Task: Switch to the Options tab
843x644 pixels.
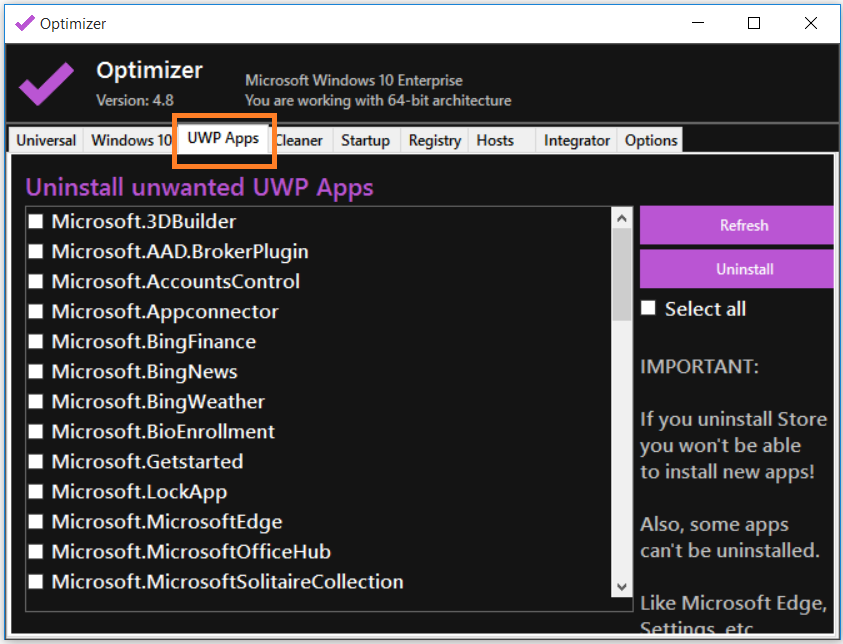Action: tap(651, 140)
